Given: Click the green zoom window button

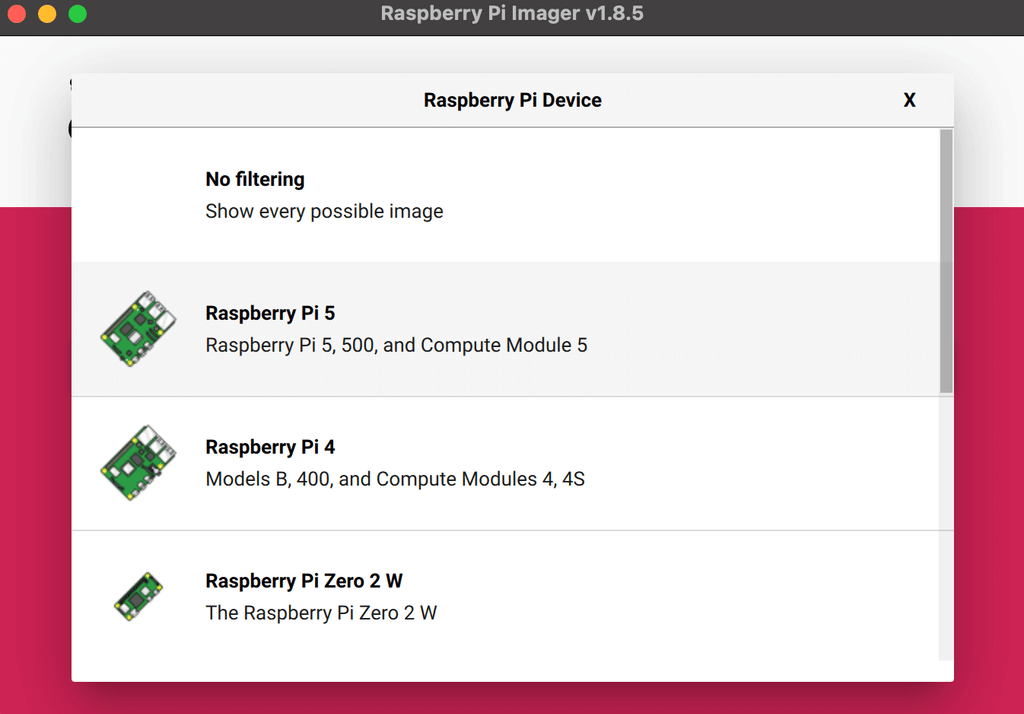Looking at the screenshot, I should point(77,14).
